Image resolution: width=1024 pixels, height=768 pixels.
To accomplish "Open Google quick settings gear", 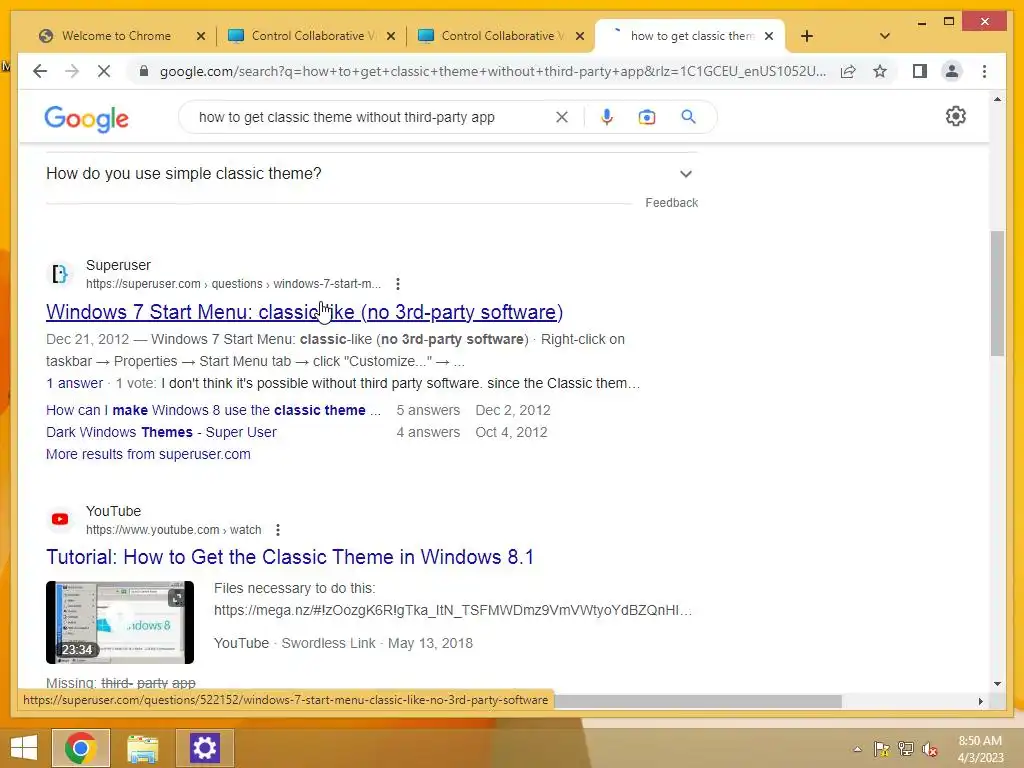I will [x=955, y=116].
